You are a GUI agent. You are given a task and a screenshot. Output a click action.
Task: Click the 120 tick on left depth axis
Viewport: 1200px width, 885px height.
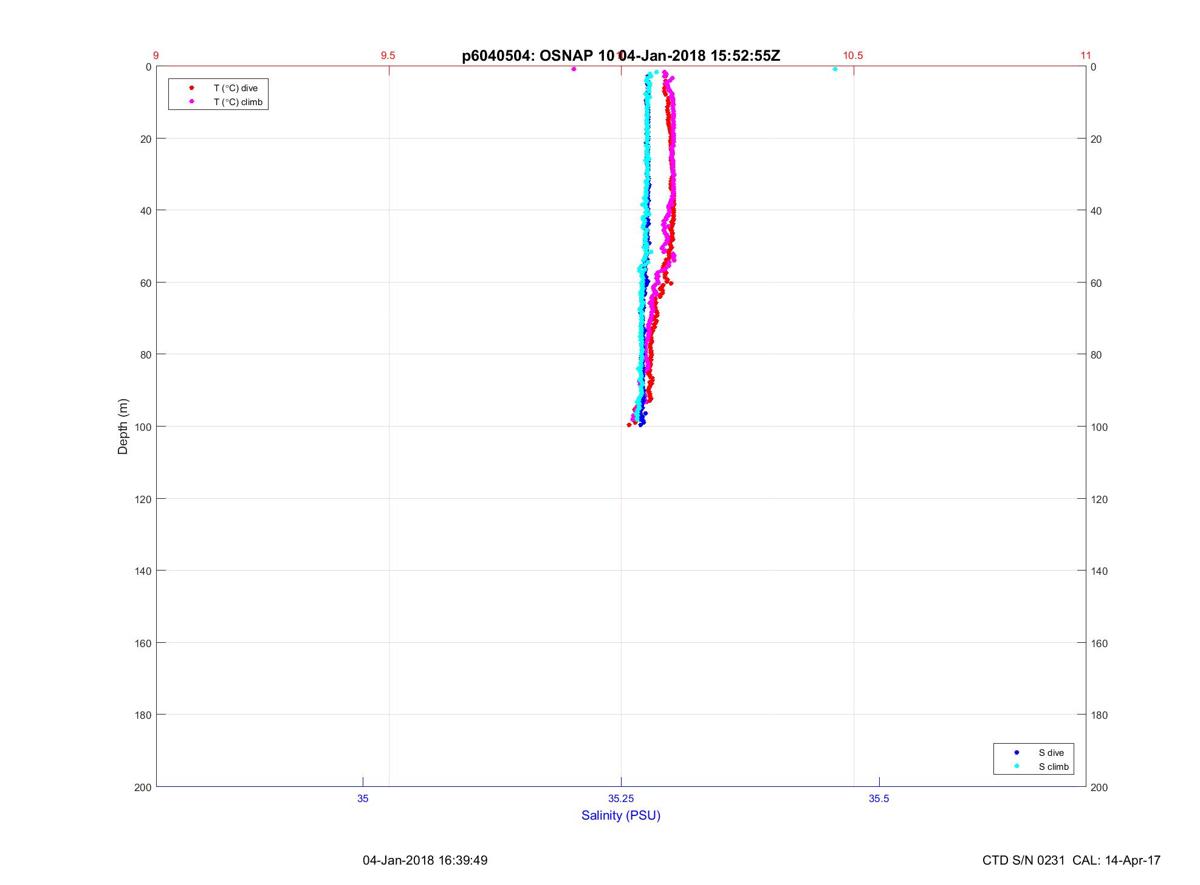pyautogui.click(x=142, y=499)
